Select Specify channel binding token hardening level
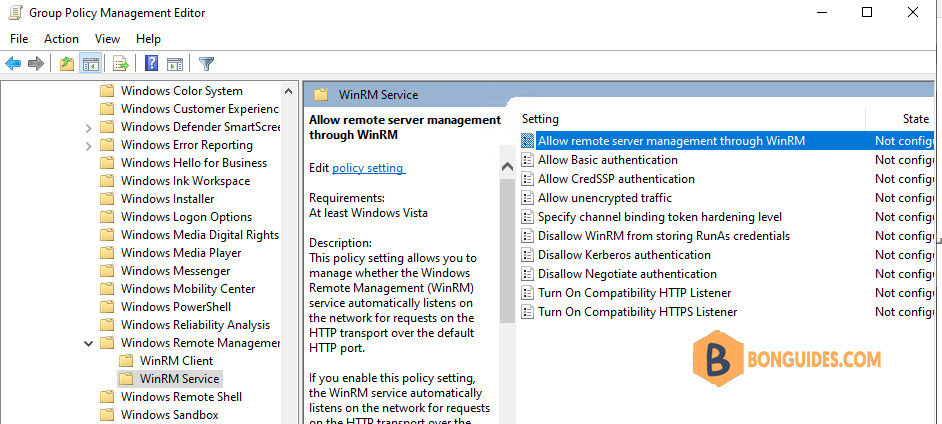Screen dimensions: 942x424 [660, 217]
